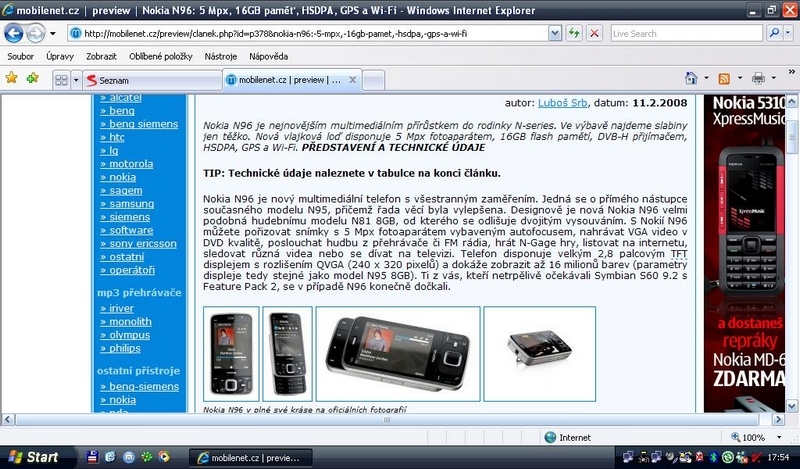Viewport: 800px width, 469px height.
Task: Click into the Live Search box
Action: click(687, 34)
